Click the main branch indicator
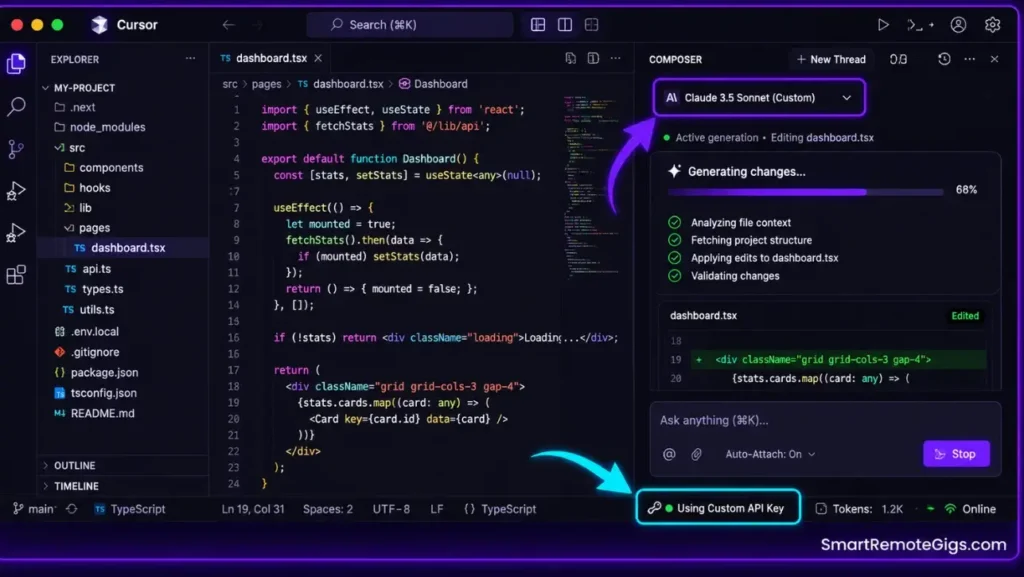Viewport: 1024px width, 577px height. pyautogui.click(x=34, y=508)
